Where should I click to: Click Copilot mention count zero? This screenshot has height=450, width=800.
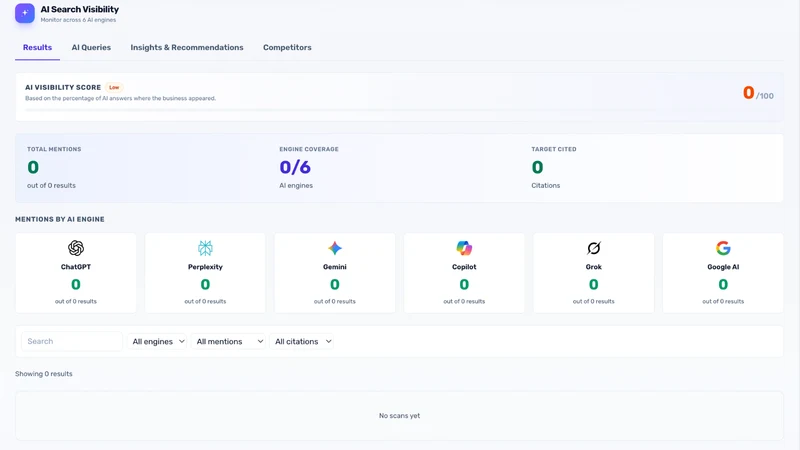pos(464,284)
